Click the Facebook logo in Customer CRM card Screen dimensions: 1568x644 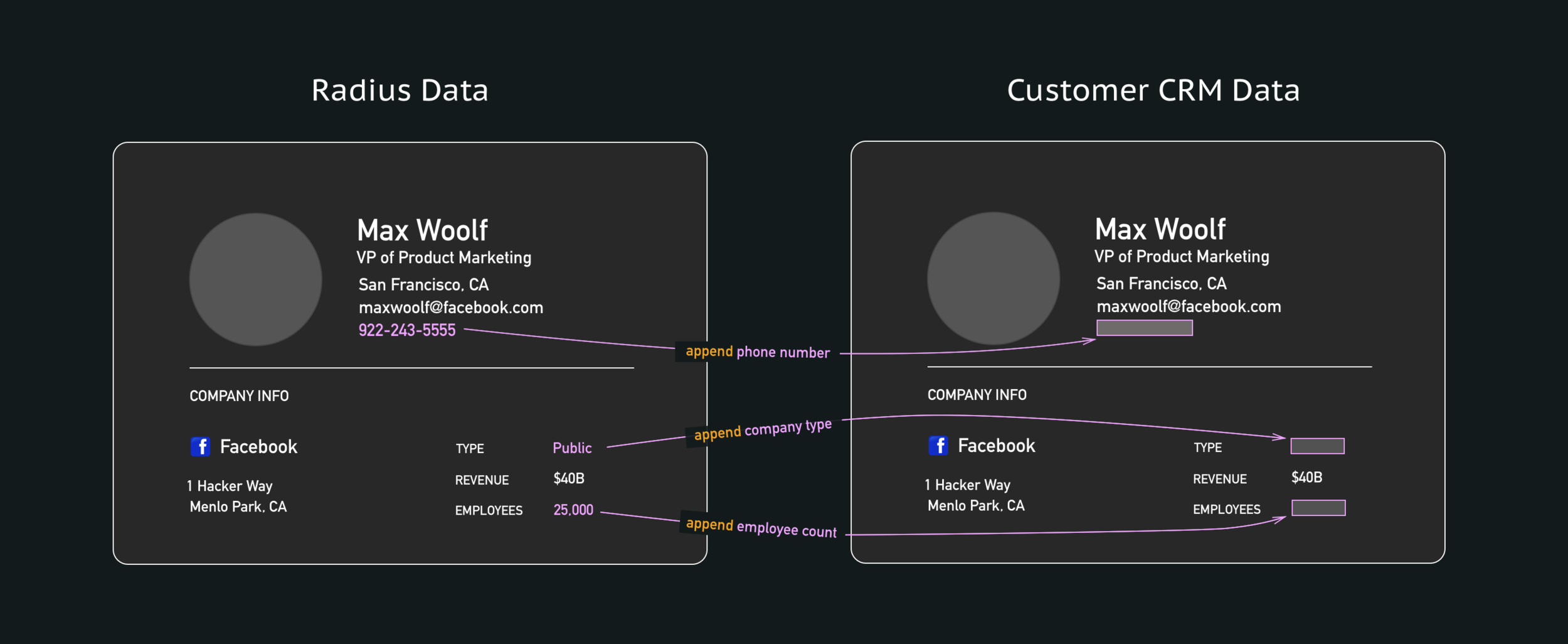coord(938,446)
